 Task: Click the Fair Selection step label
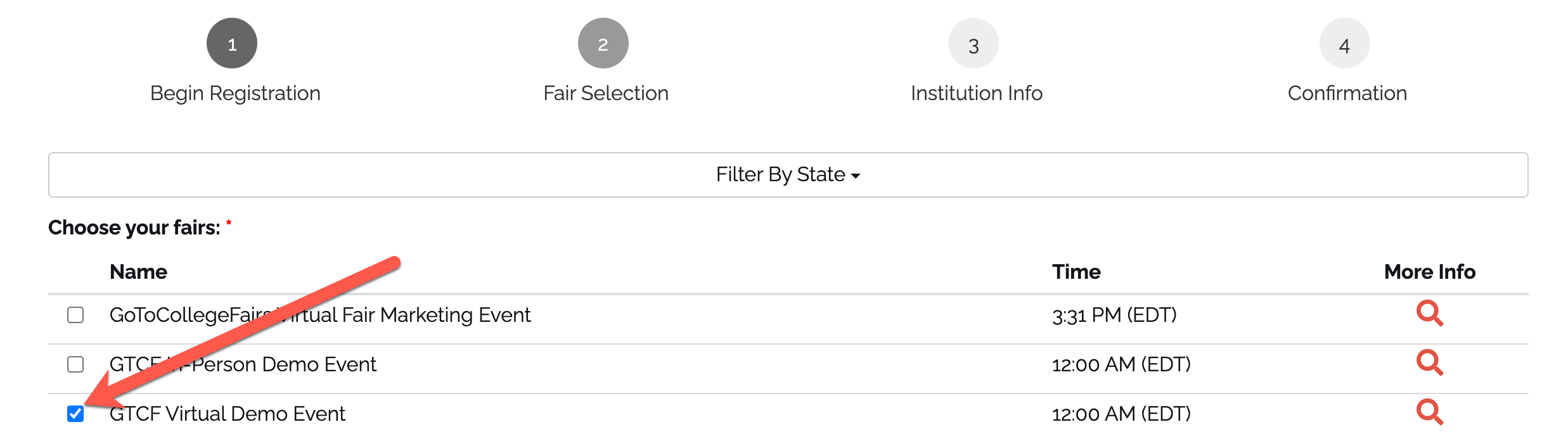pyautogui.click(x=606, y=93)
